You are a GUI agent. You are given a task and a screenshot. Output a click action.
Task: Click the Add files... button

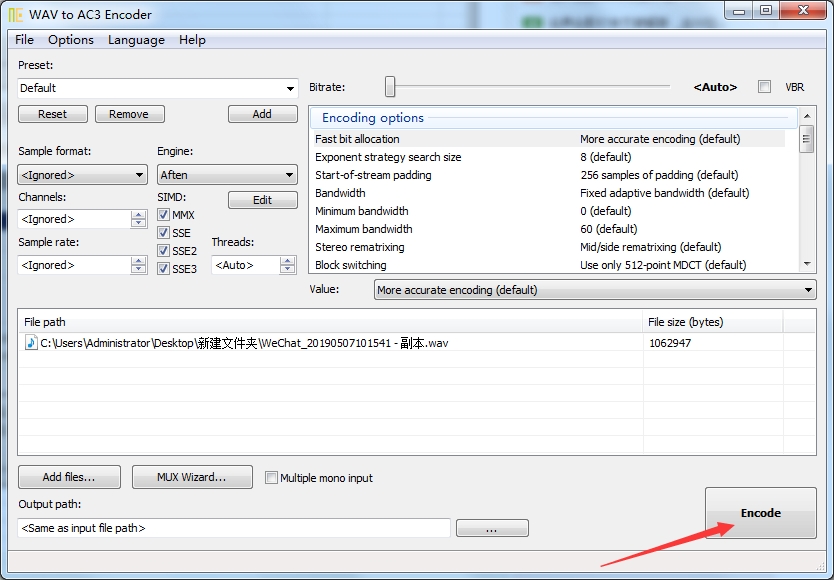click(69, 477)
